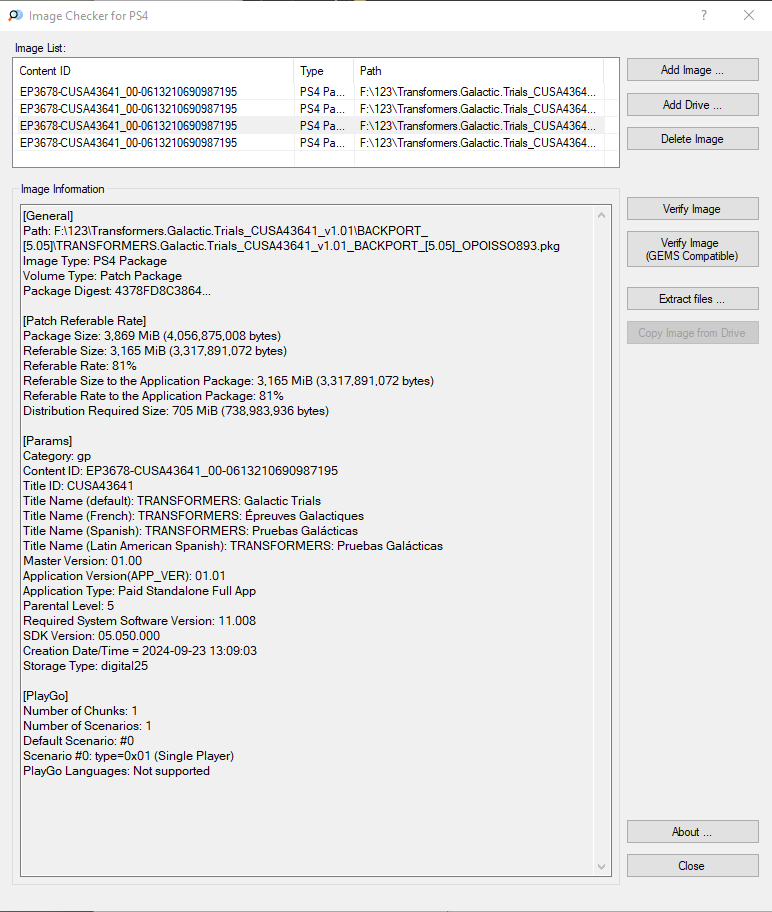Click the "[Patch Referable Rate]" heading
Viewport: 772px width, 912px height.
pyautogui.click(x=84, y=320)
